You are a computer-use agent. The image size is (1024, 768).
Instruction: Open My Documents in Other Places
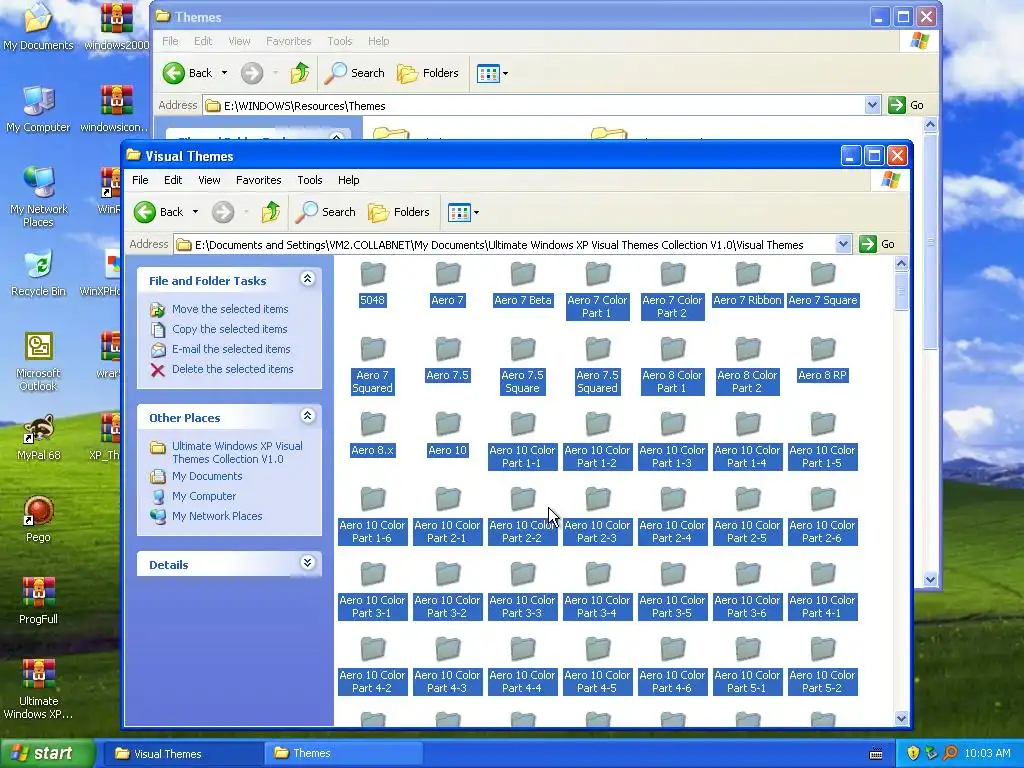click(x=207, y=476)
